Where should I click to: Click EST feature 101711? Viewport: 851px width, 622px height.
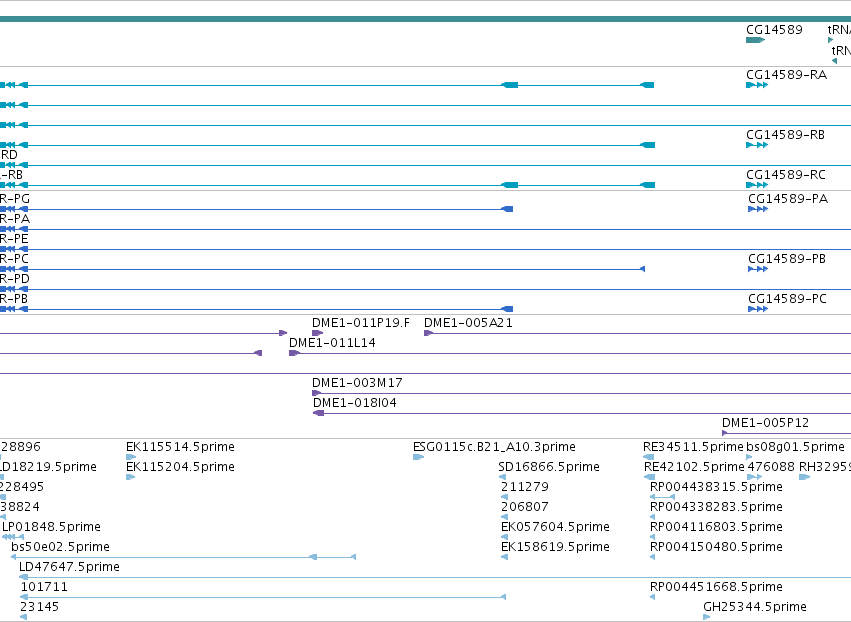pos(45,587)
